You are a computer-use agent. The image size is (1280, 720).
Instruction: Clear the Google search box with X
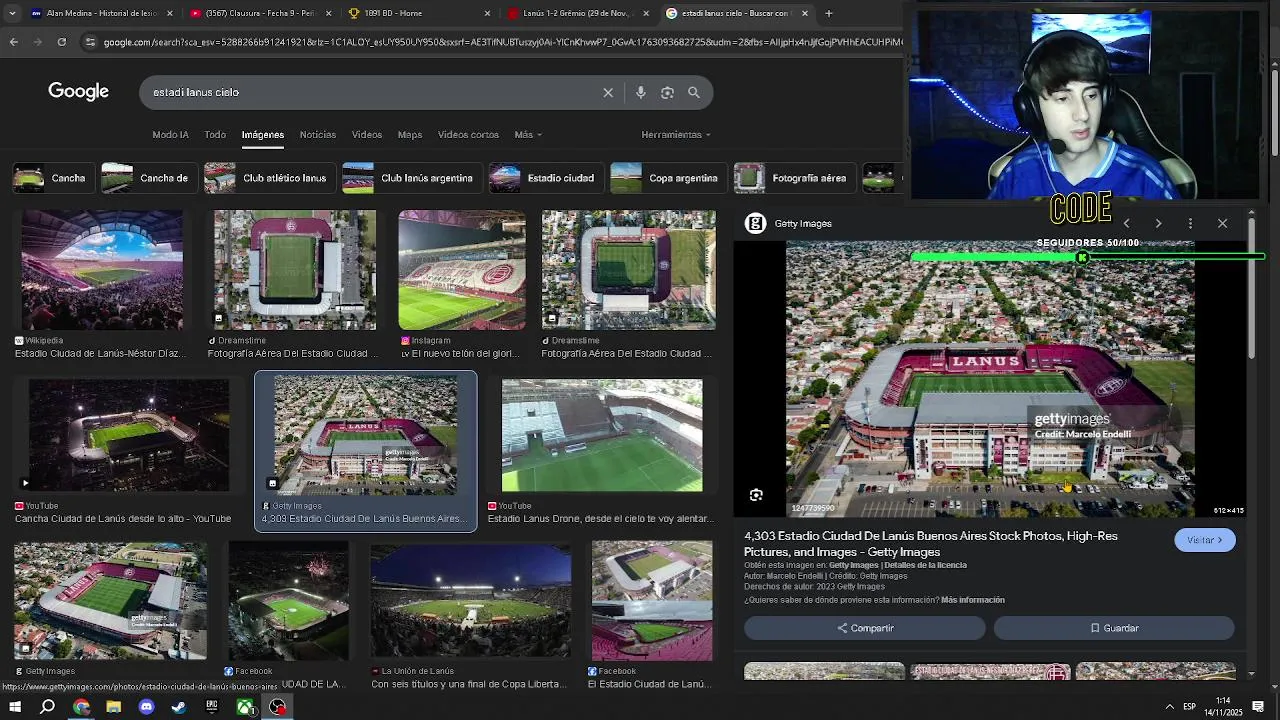pos(608,92)
